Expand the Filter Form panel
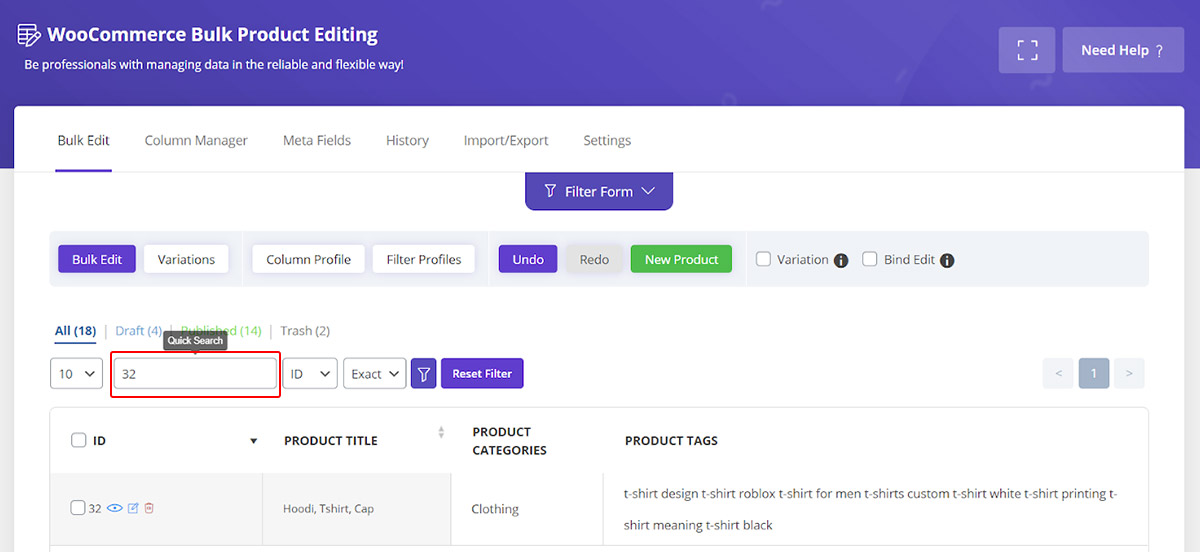This screenshot has width=1200, height=552. pyautogui.click(x=599, y=191)
